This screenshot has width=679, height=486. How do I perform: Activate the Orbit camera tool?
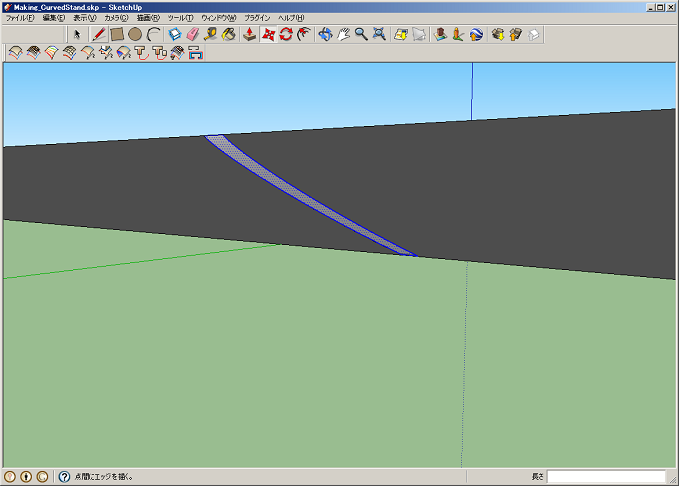point(324,34)
